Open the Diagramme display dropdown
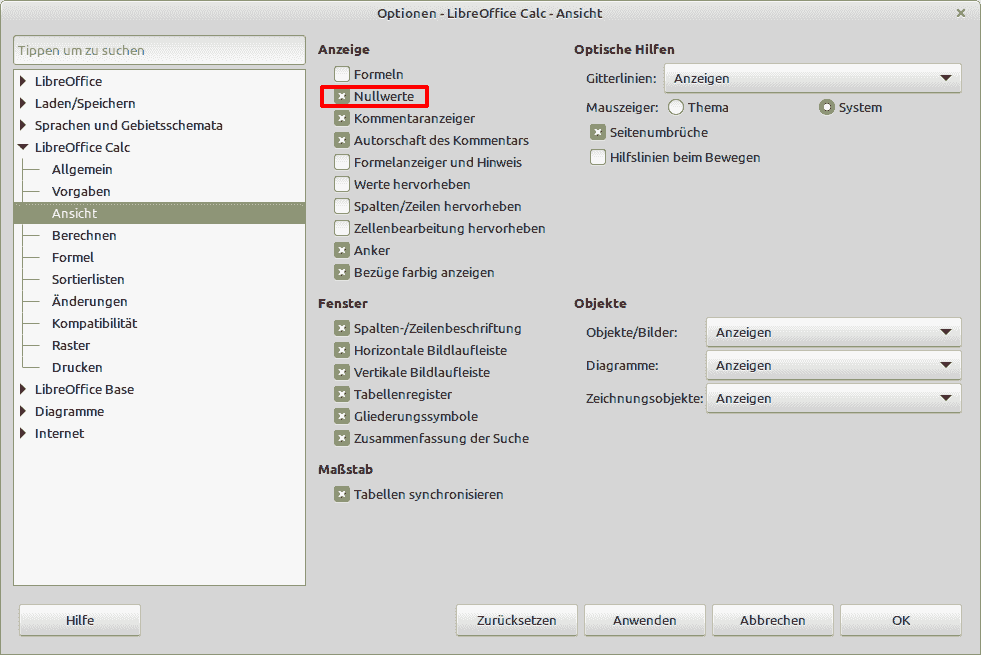981x655 pixels. click(x=833, y=365)
